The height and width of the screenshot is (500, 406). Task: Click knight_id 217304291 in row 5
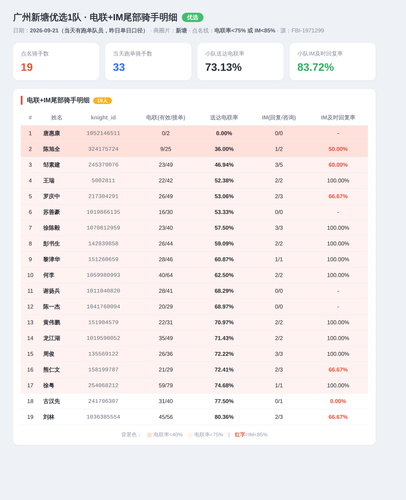[103, 196]
